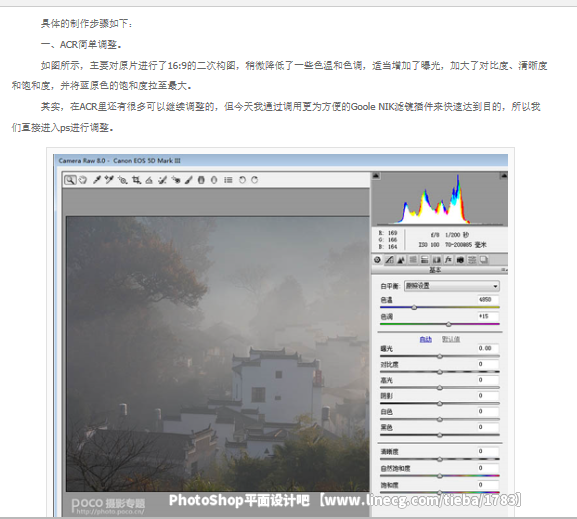
Task: Pick the White Balance eyedropper tool
Action: point(97,180)
